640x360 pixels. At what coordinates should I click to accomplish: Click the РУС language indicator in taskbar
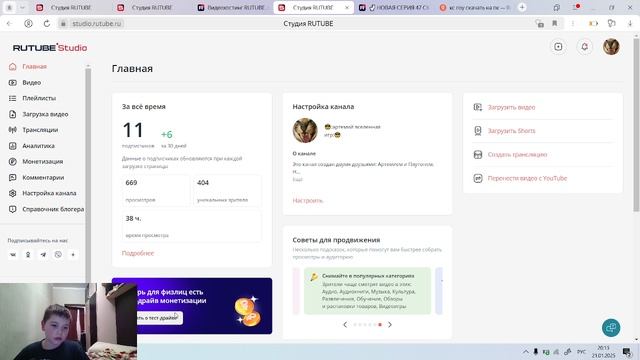point(581,351)
